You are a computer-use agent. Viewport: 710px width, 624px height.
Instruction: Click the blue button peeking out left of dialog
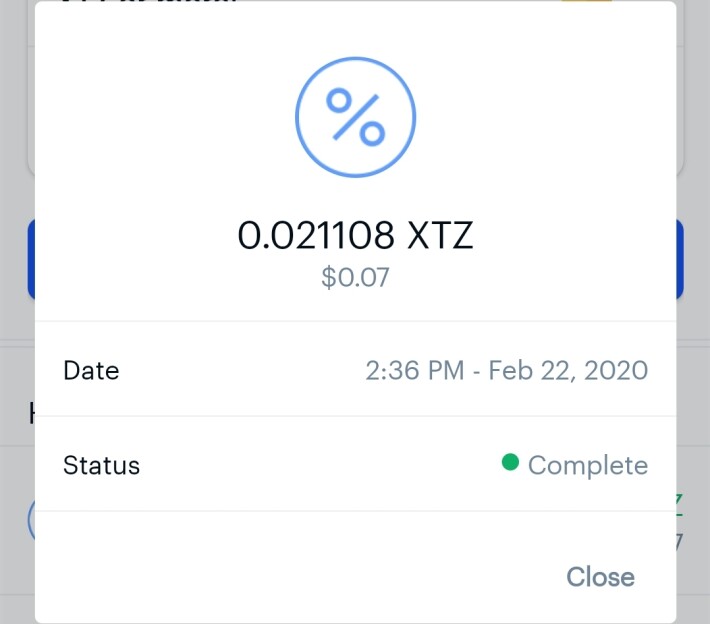(31, 259)
